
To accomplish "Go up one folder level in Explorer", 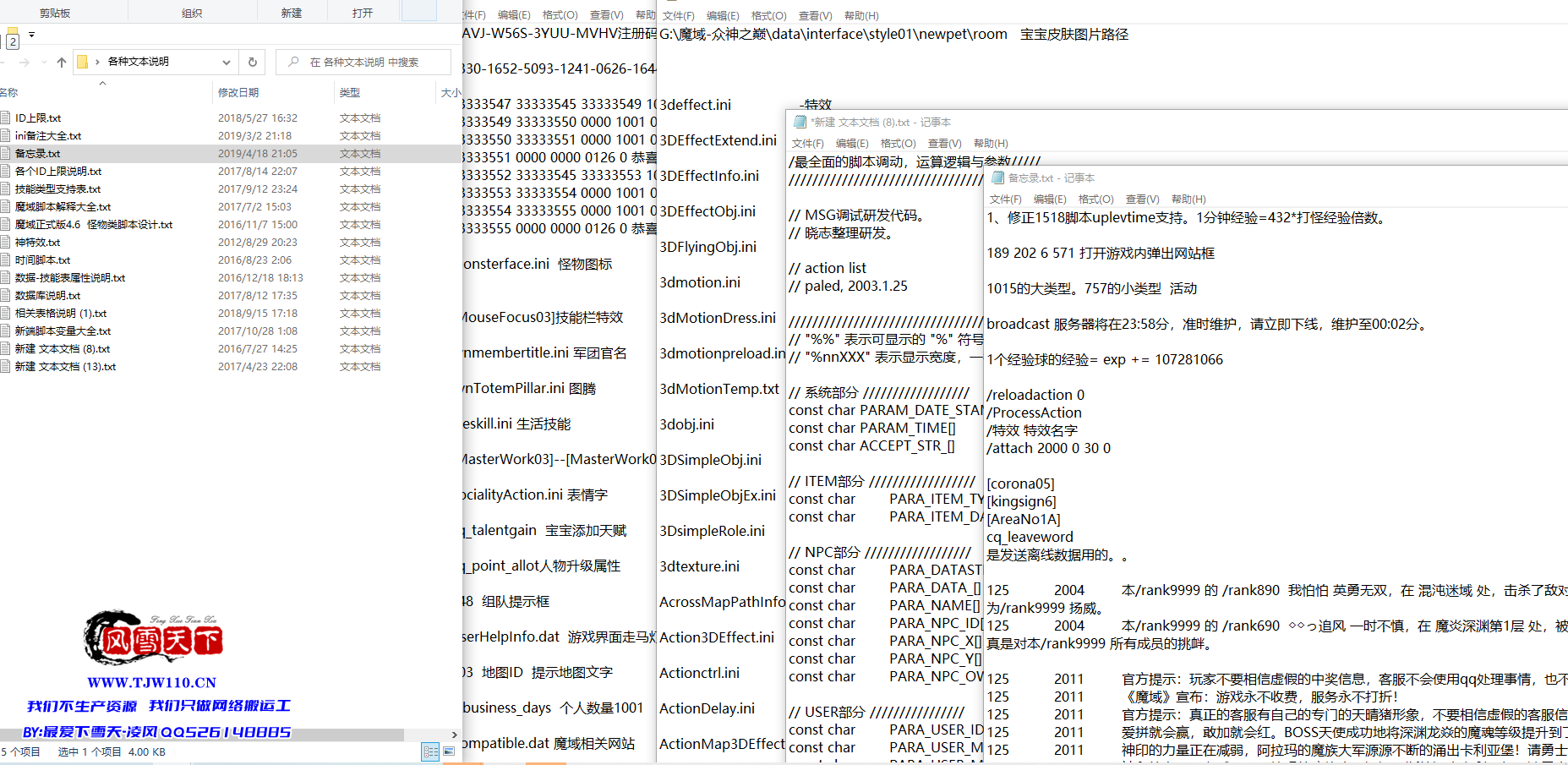I will tap(62, 62).
